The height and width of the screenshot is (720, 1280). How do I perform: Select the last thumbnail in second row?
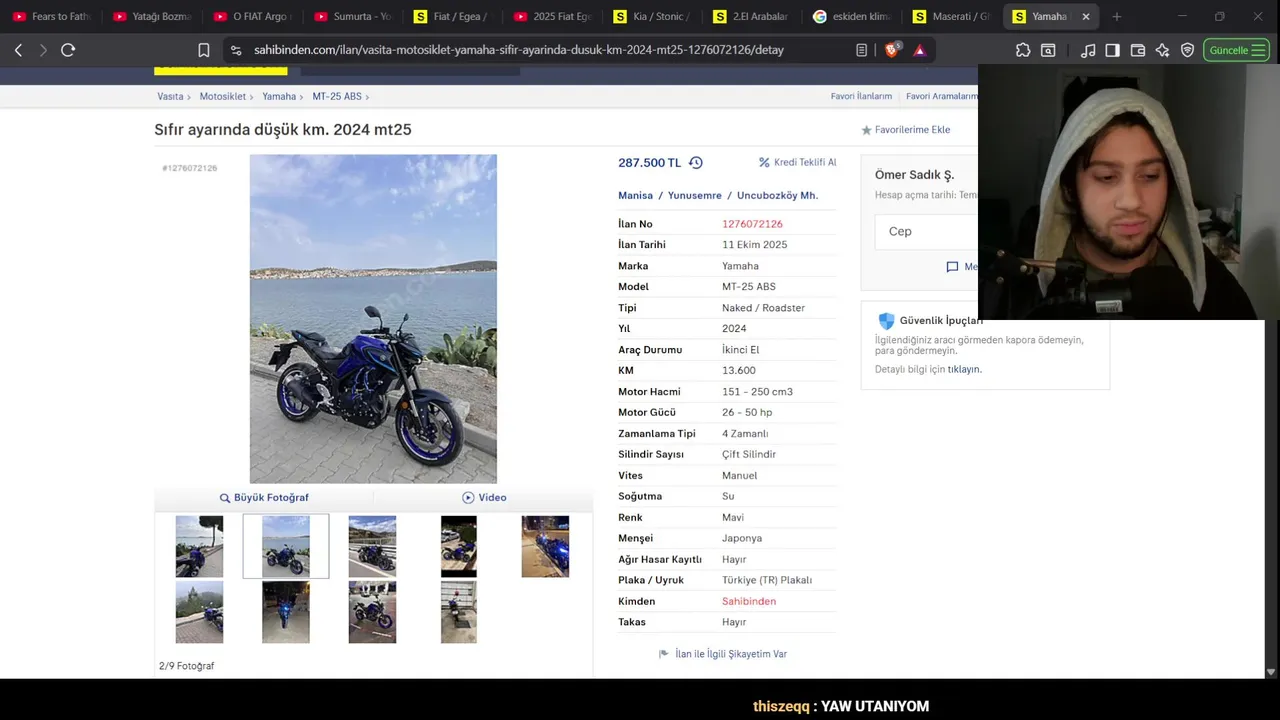(x=459, y=612)
